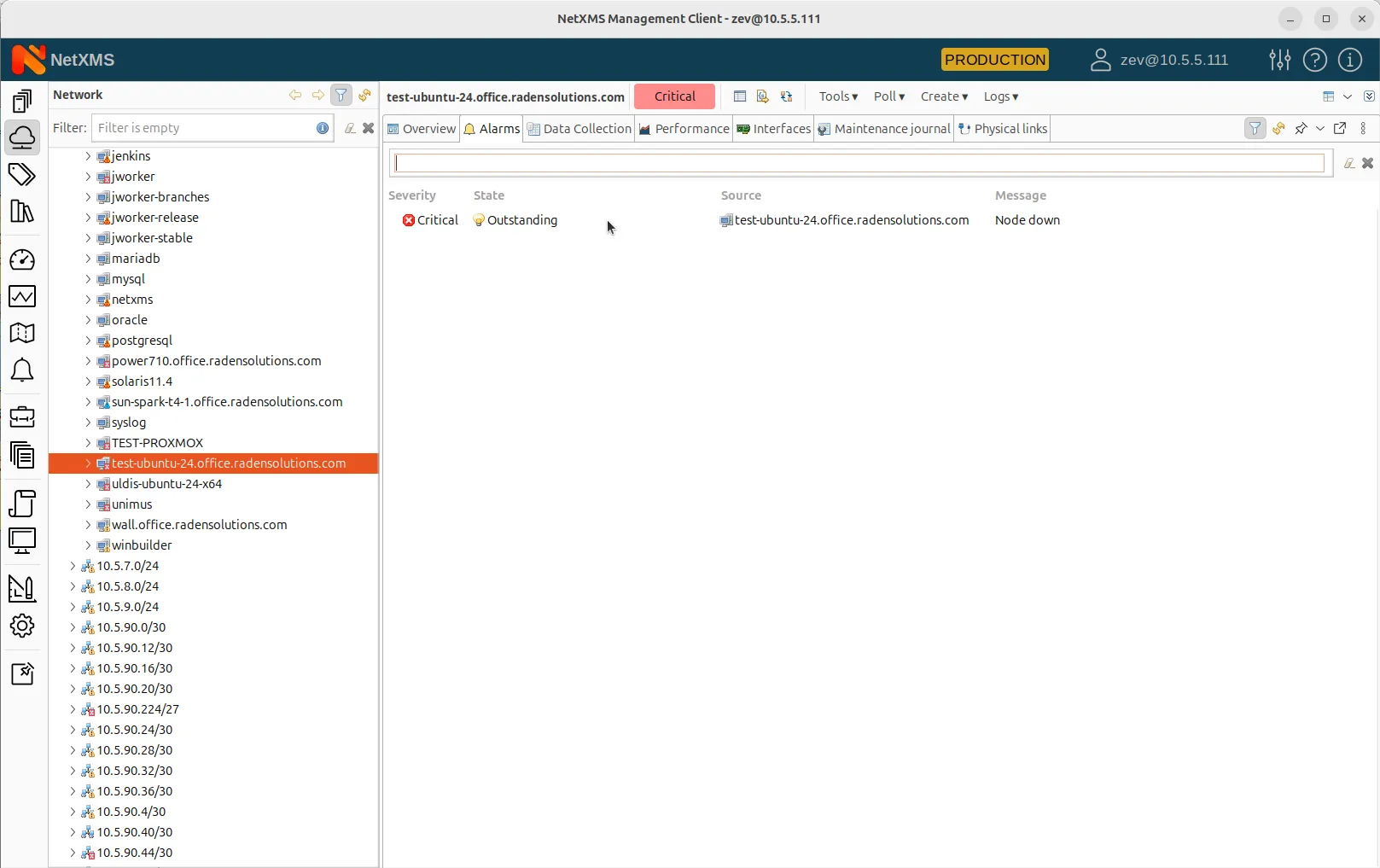Open the Business Services briefcase icon
The height and width of the screenshot is (868, 1380).
click(x=22, y=417)
